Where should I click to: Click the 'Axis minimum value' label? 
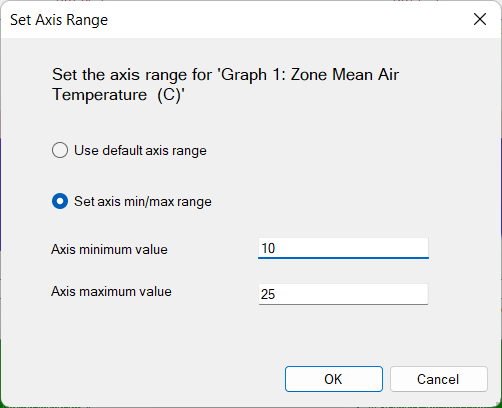[x=109, y=249]
